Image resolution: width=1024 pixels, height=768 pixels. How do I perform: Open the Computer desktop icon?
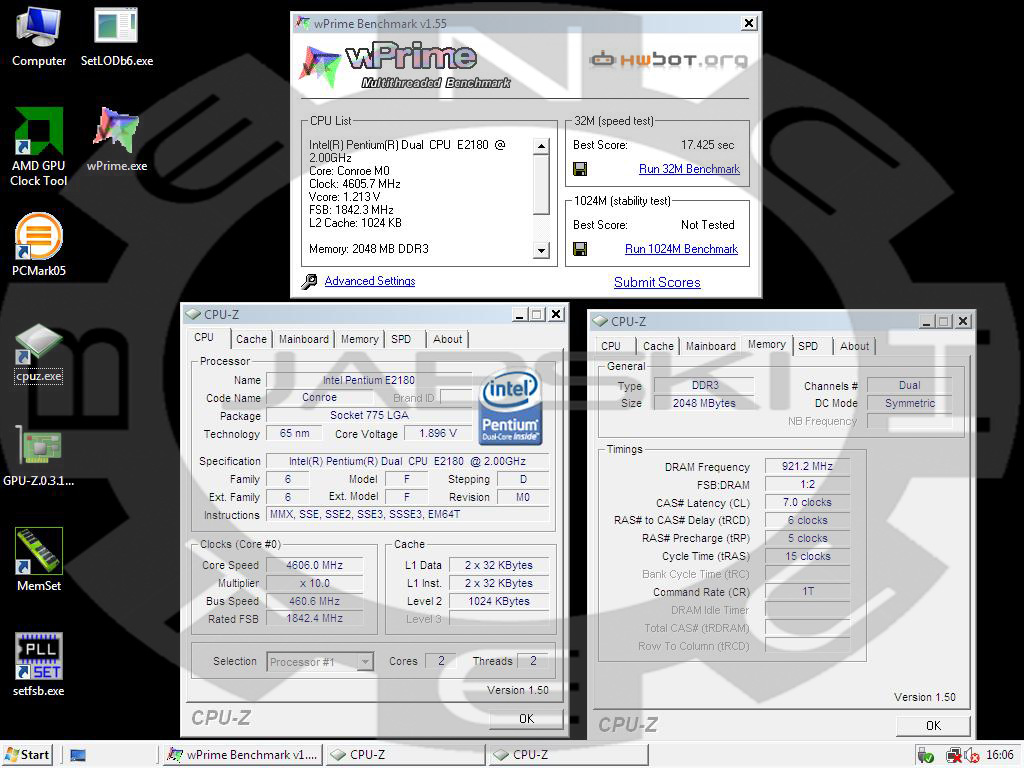click(x=39, y=37)
